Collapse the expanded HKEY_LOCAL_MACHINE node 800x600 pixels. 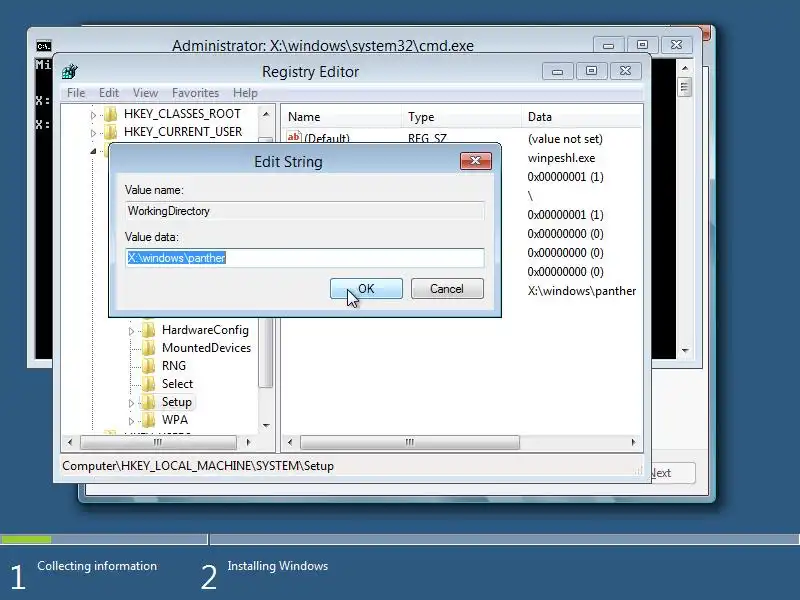coord(93,151)
